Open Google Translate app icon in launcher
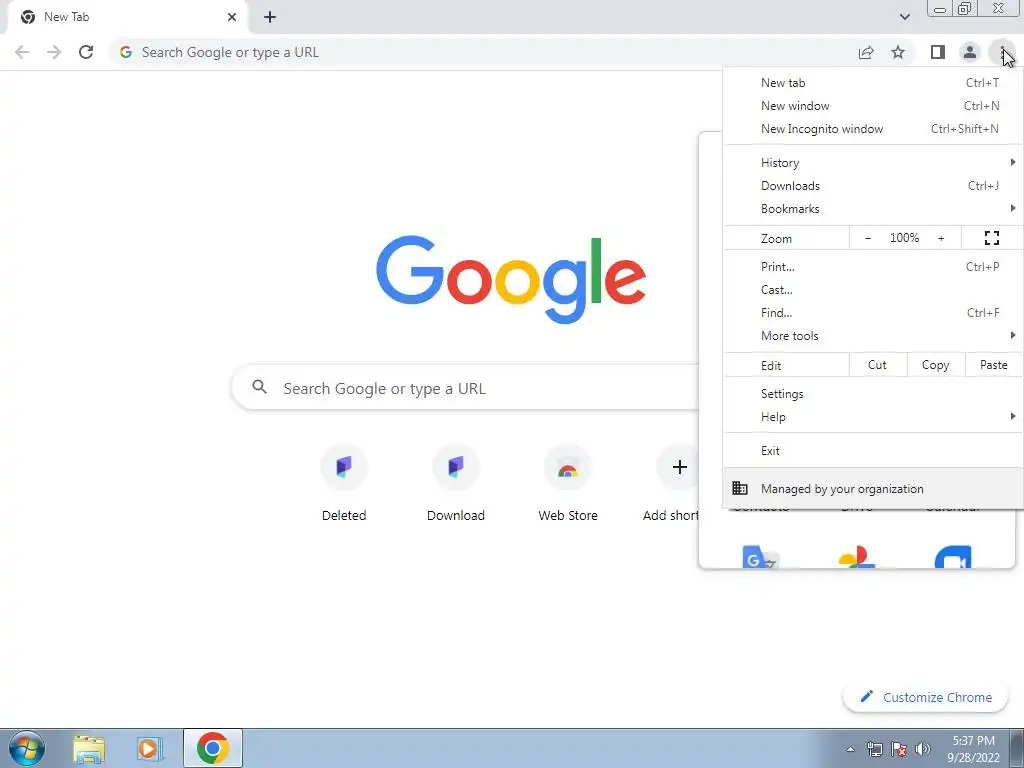This screenshot has width=1024, height=768. [x=761, y=557]
